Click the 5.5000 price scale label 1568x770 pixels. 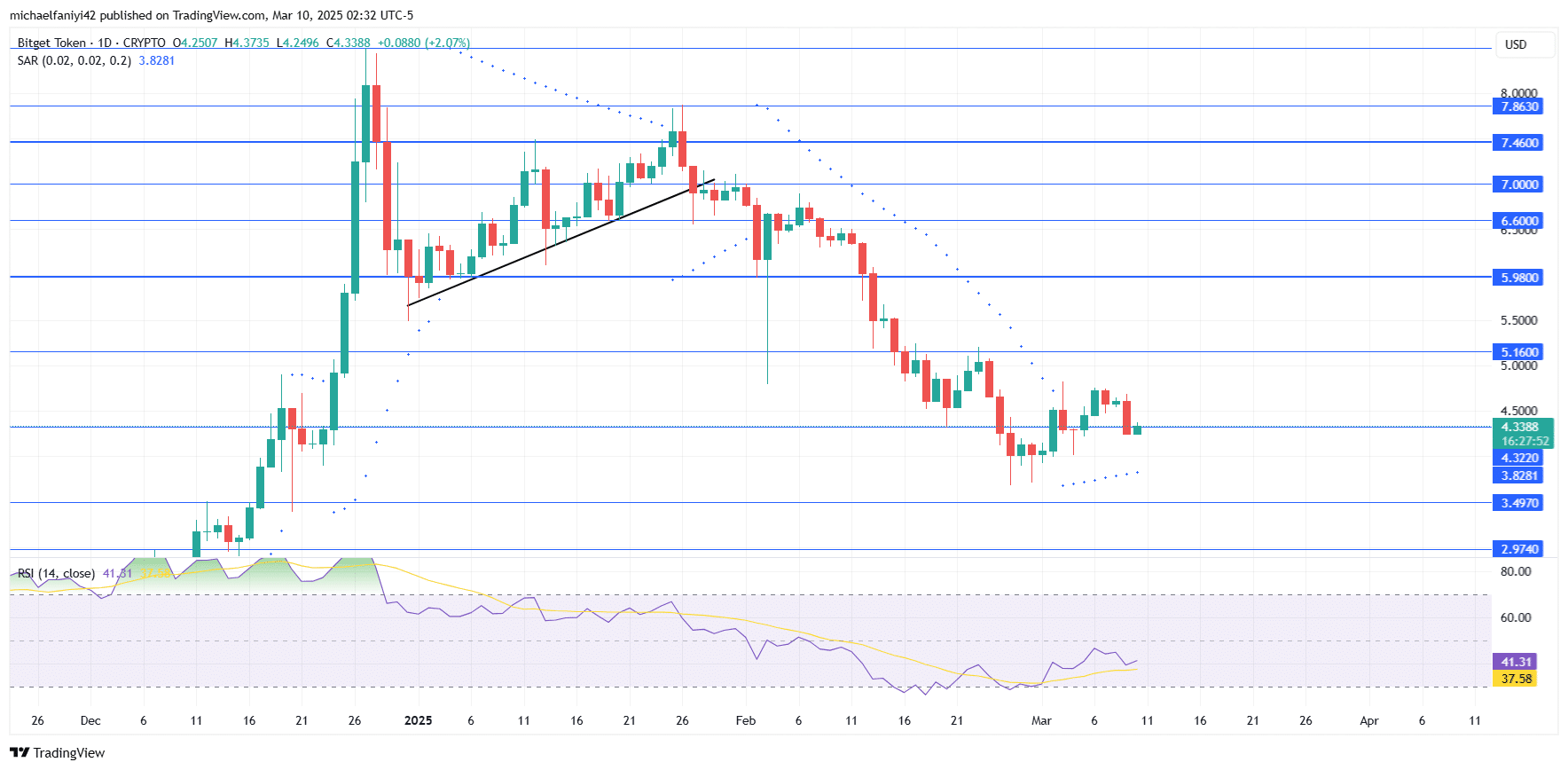click(x=1518, y=320)
